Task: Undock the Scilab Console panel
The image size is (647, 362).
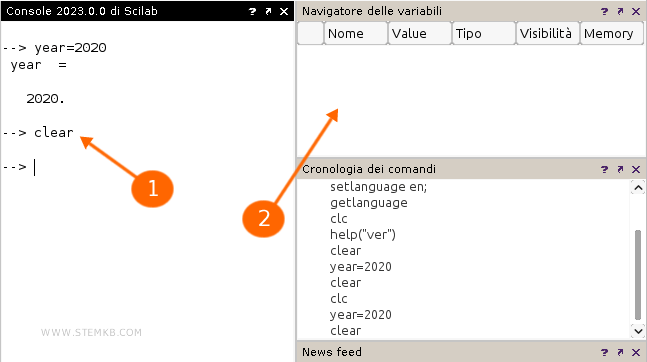Action: 268,12
